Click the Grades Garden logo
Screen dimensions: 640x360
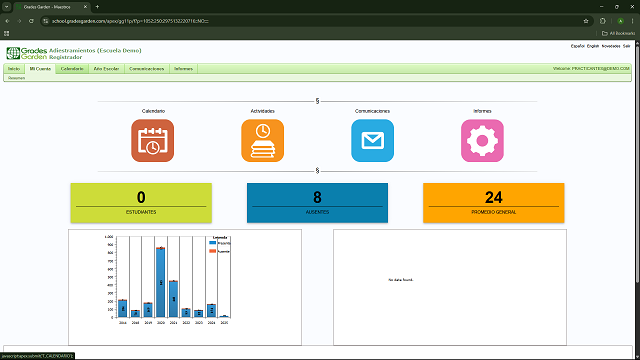(x=27, y=53)
